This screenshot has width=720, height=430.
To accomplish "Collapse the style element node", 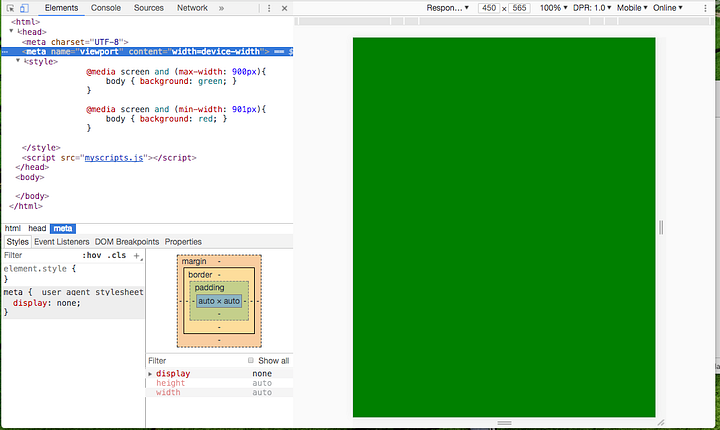I will [18, 61].
